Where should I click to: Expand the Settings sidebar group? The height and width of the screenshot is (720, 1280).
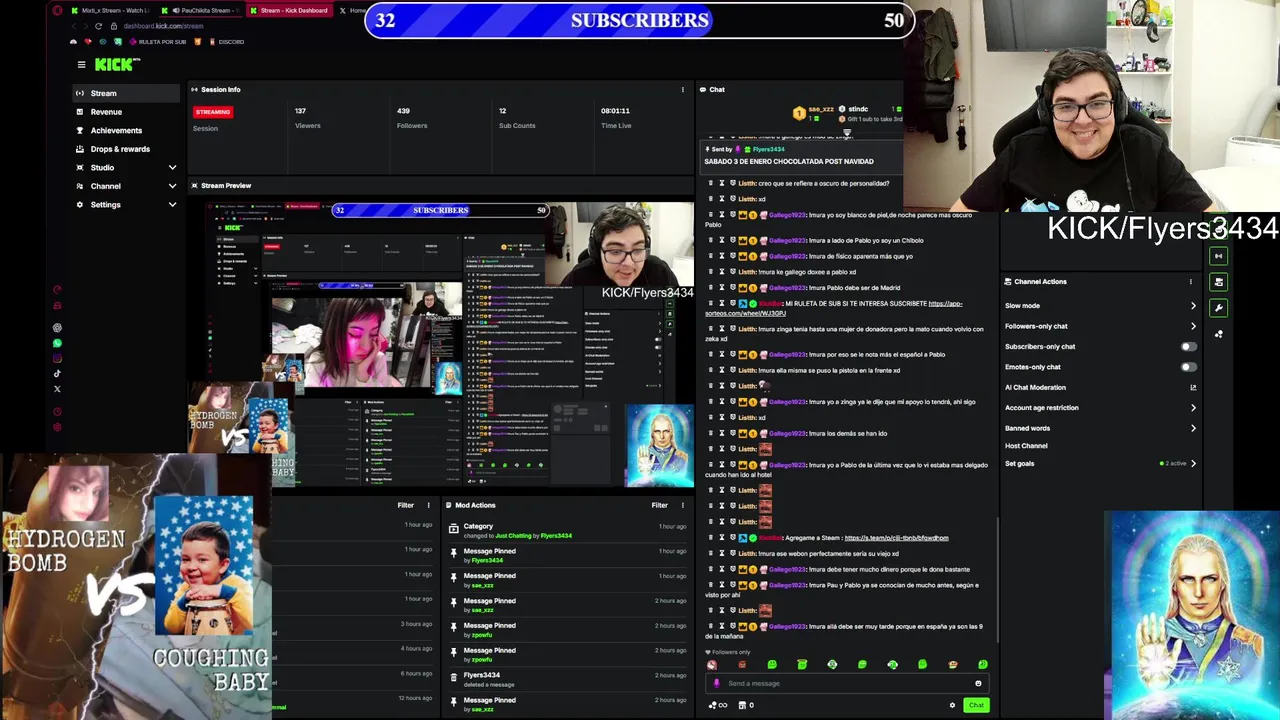tap(126, 204)
